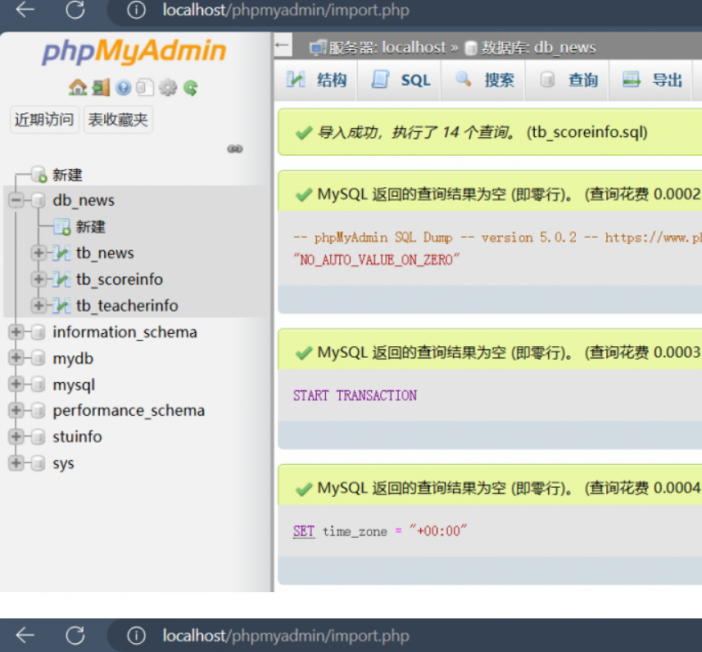Switch to 近期访问 recent tables
Viewport: 702px width, 652px height.
tap(44, 120)
